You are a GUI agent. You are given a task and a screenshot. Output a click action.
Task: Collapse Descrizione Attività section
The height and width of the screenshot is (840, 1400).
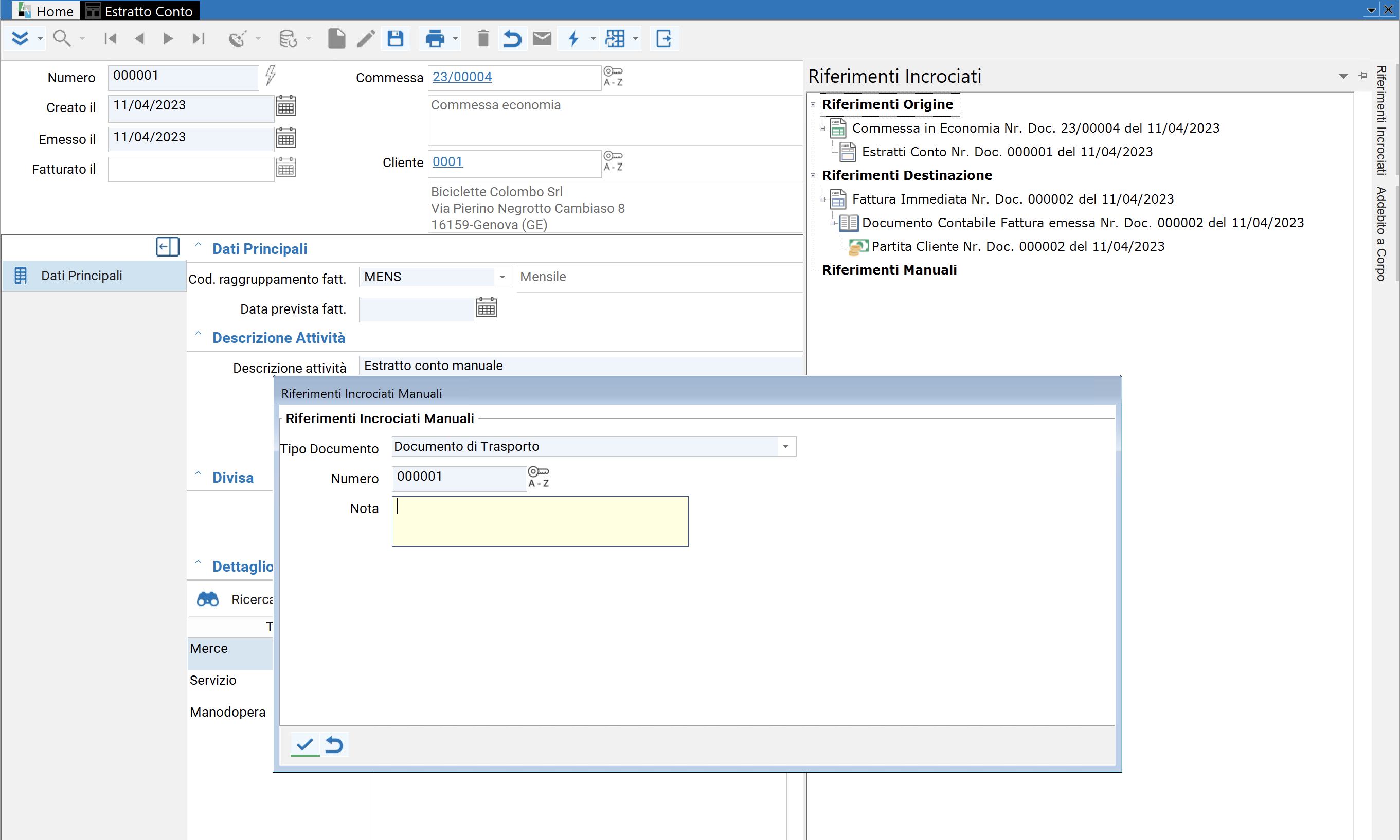(198, 334)
